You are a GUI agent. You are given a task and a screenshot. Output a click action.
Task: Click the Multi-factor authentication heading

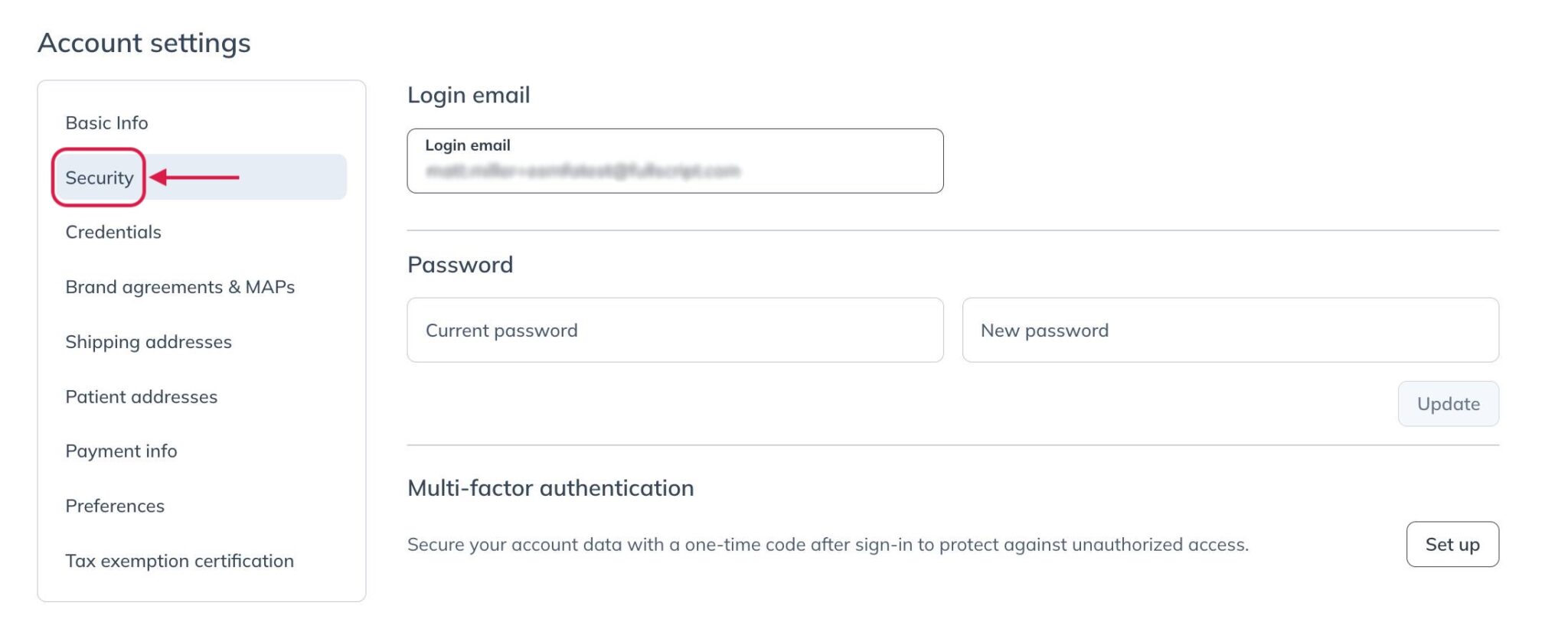551,487
